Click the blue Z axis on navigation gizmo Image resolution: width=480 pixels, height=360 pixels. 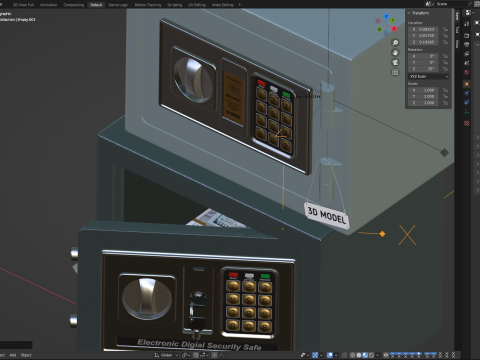click(386, 16)
